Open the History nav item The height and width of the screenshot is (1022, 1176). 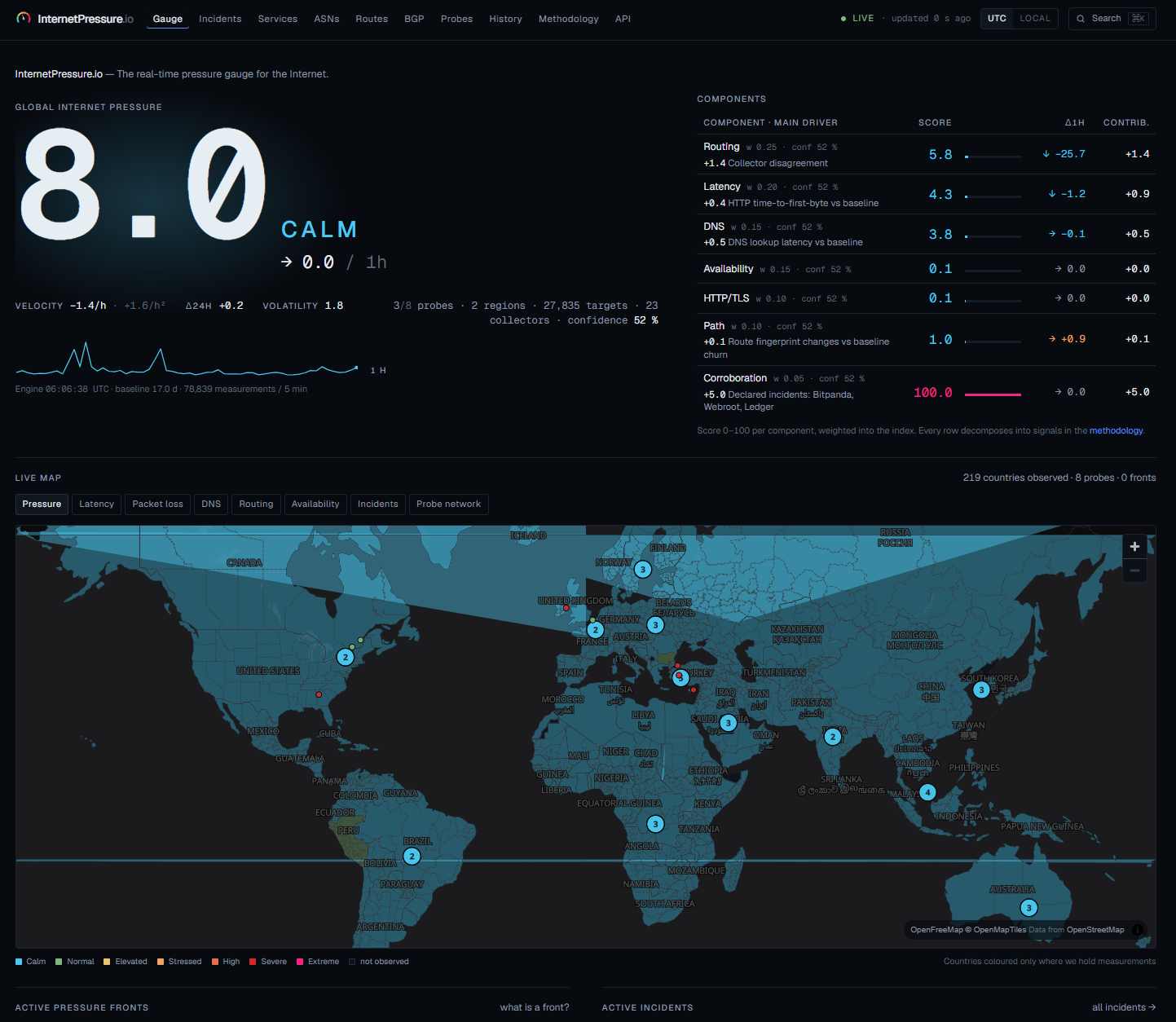505,19
